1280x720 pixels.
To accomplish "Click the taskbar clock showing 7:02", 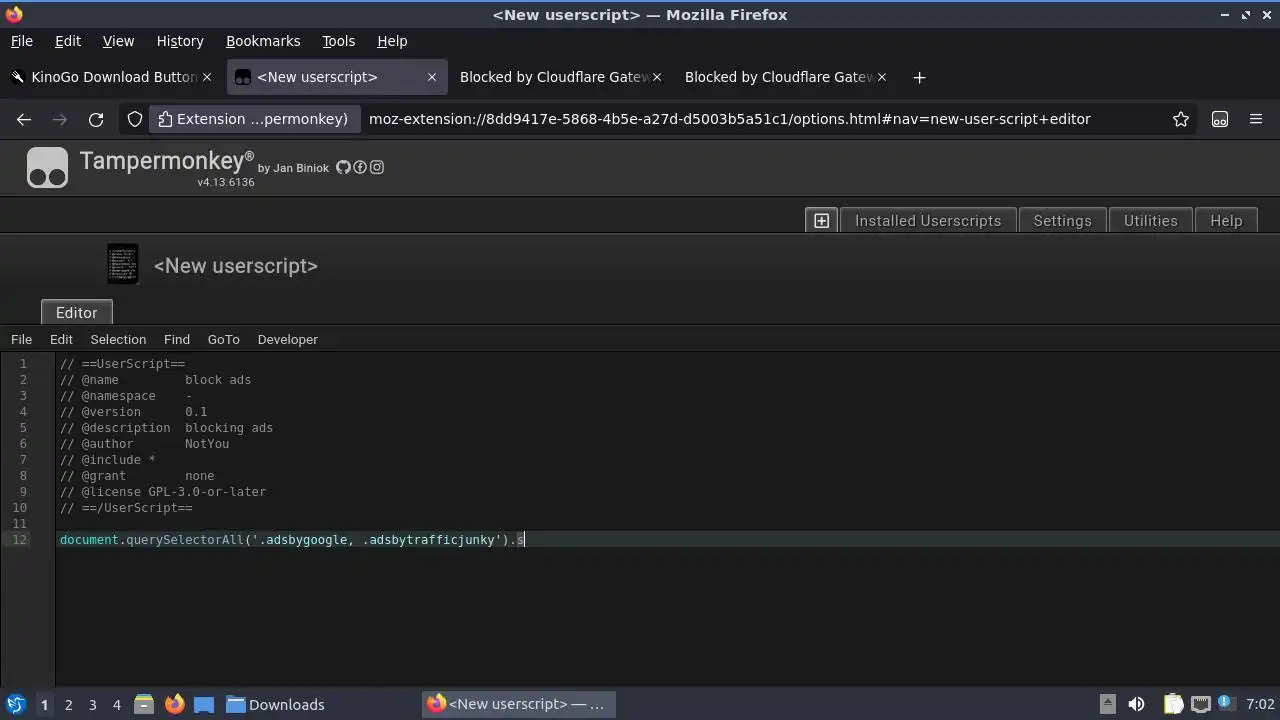I will tap(1260, 704).
